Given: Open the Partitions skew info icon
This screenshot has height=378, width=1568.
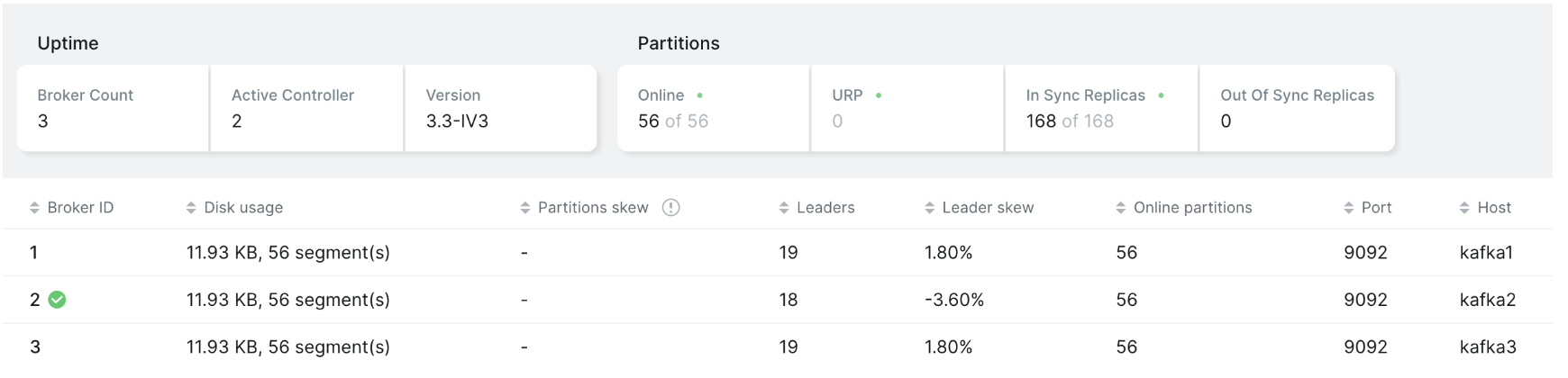Looking at the screenshot, I should 670,208.
